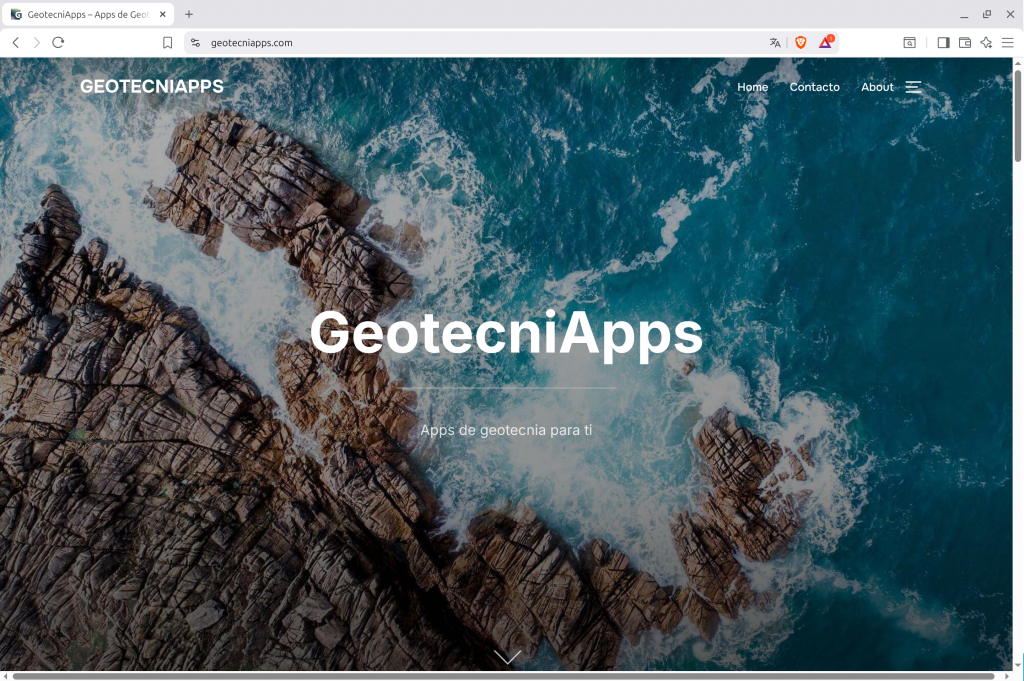Open the Brave Shields lion icon
Viewport: 1024px width, 681px height.
point(801,43)
